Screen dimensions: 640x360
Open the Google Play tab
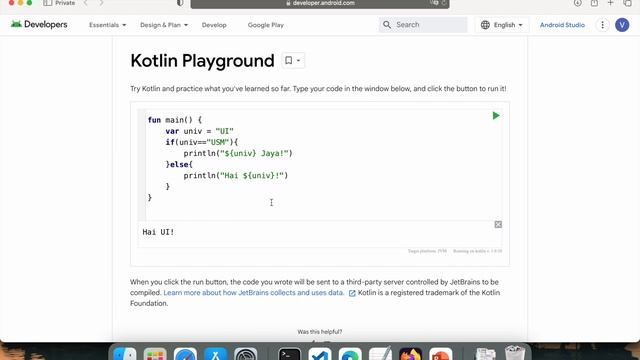click(266, 25)
